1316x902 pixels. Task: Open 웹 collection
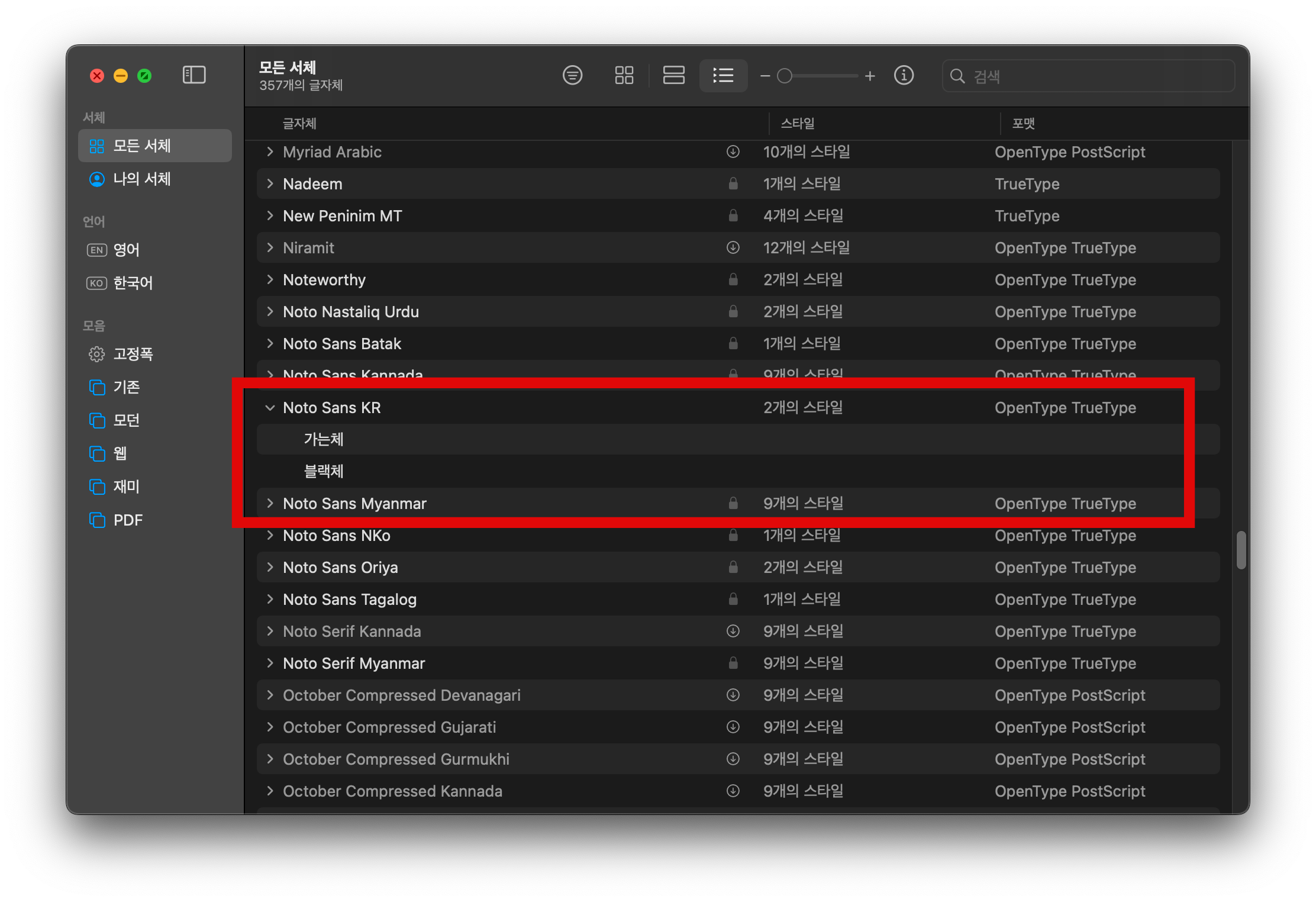[155, 453]
